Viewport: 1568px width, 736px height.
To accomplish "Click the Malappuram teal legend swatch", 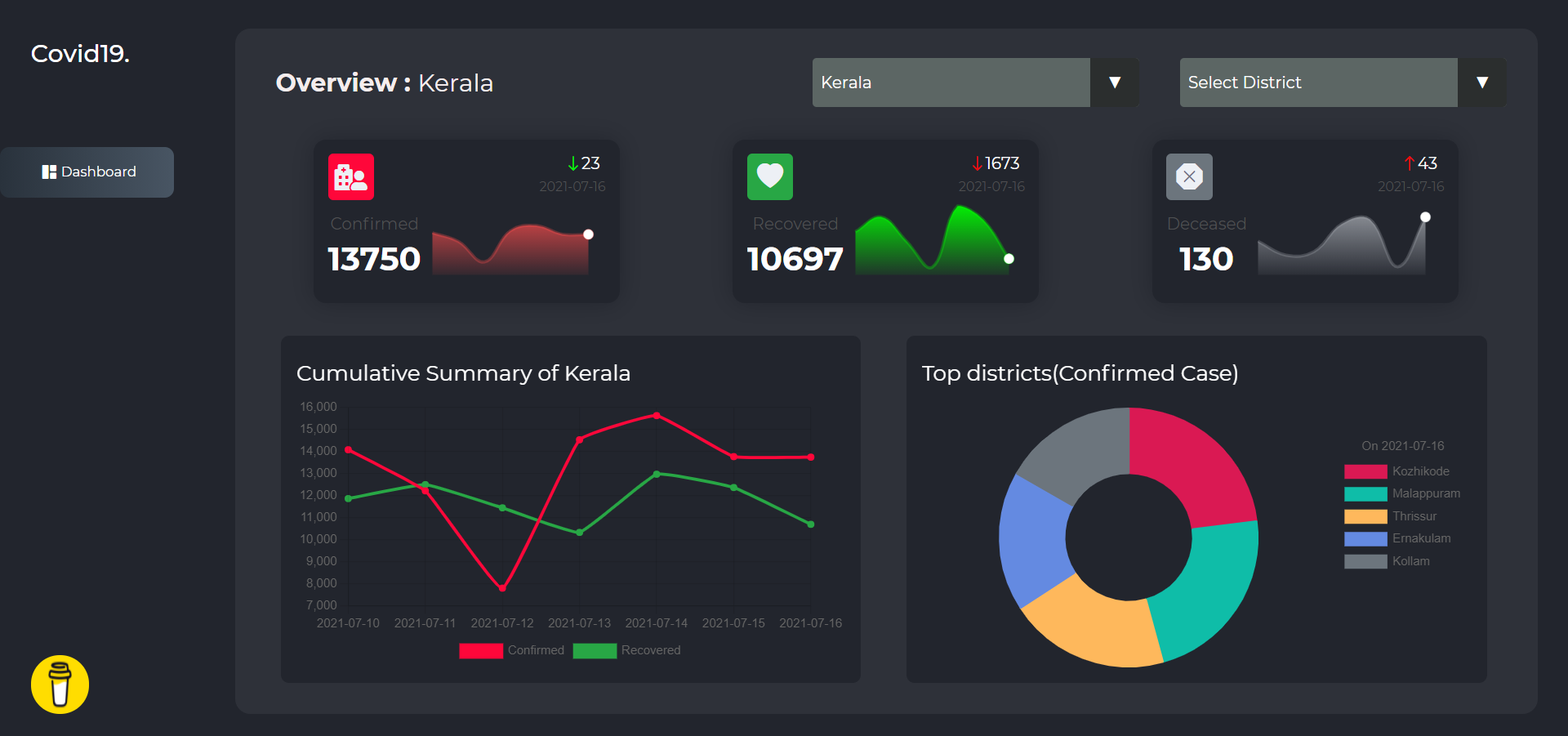I will click(1365, 494).
